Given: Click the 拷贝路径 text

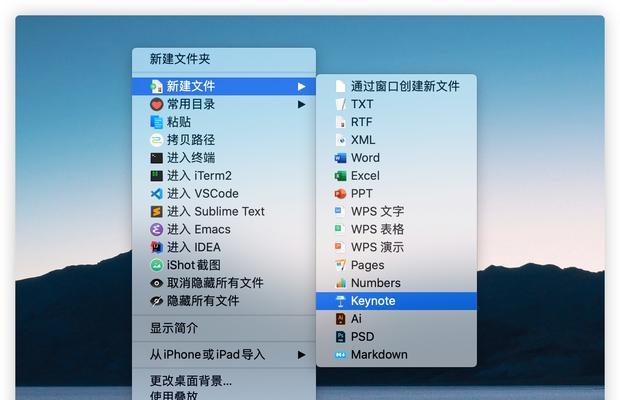Looking at the screenshot, I should (x=191, y=140).
